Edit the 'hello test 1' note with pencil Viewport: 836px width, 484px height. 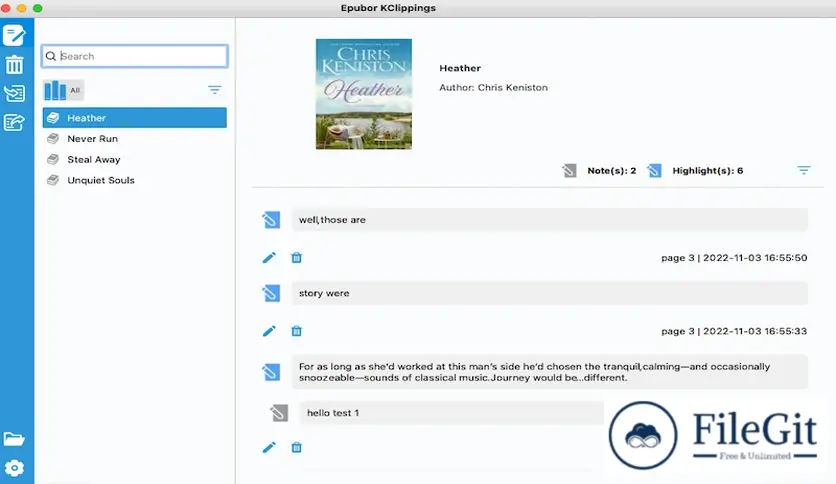269,447
